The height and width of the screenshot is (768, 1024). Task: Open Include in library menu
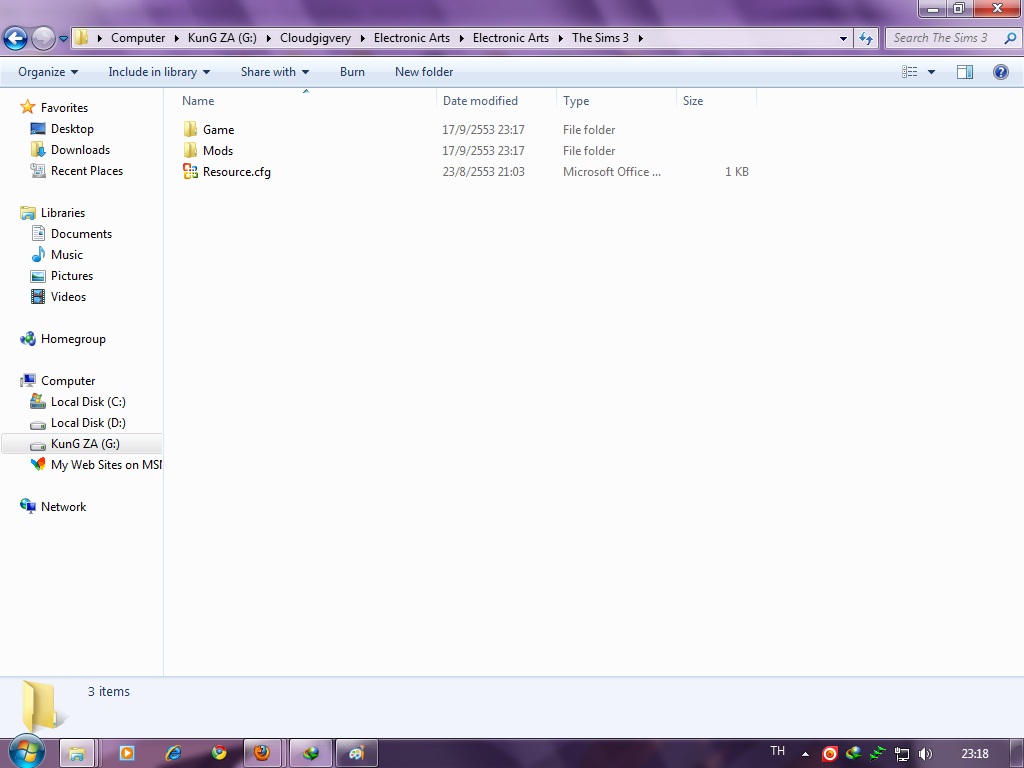click(x=159, y=72)
